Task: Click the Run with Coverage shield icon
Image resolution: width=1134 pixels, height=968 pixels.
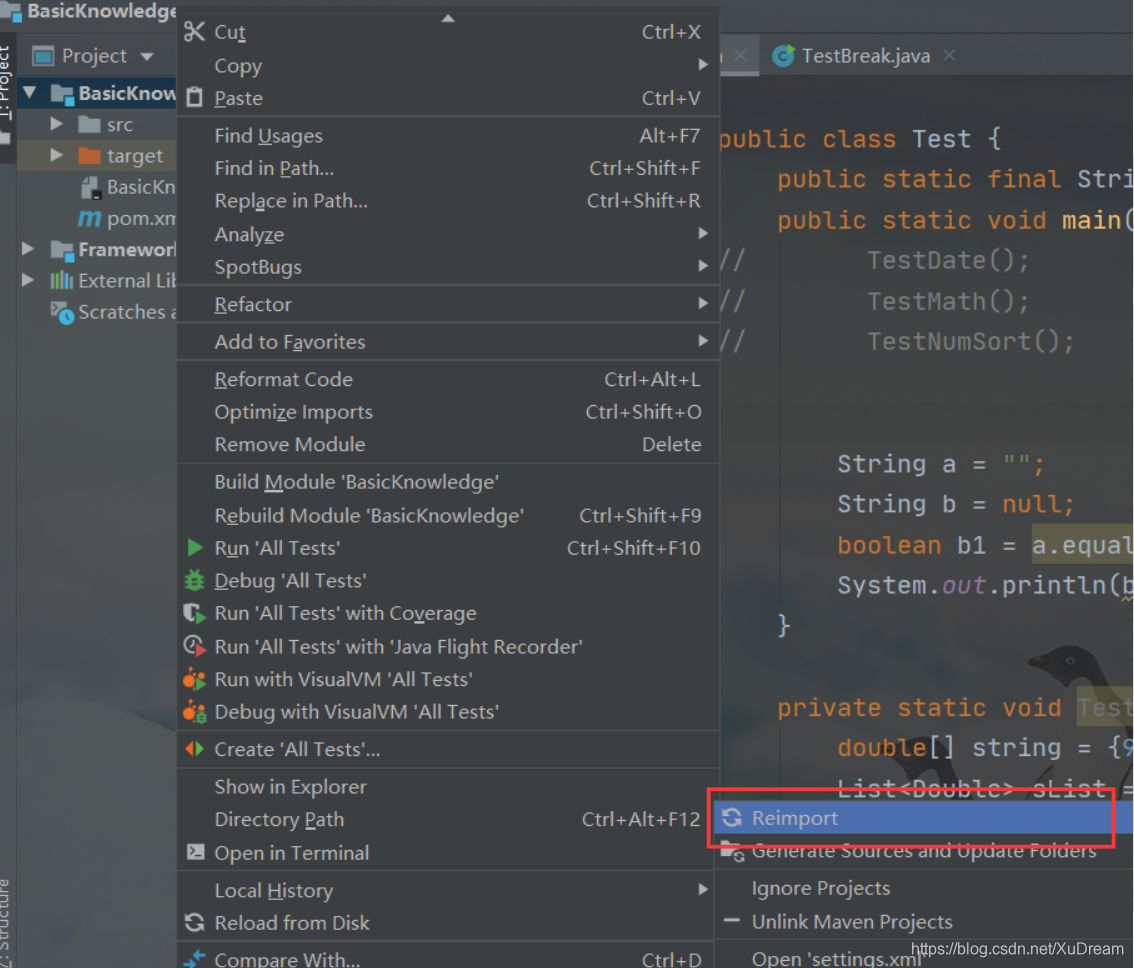Action: (194, 614)
